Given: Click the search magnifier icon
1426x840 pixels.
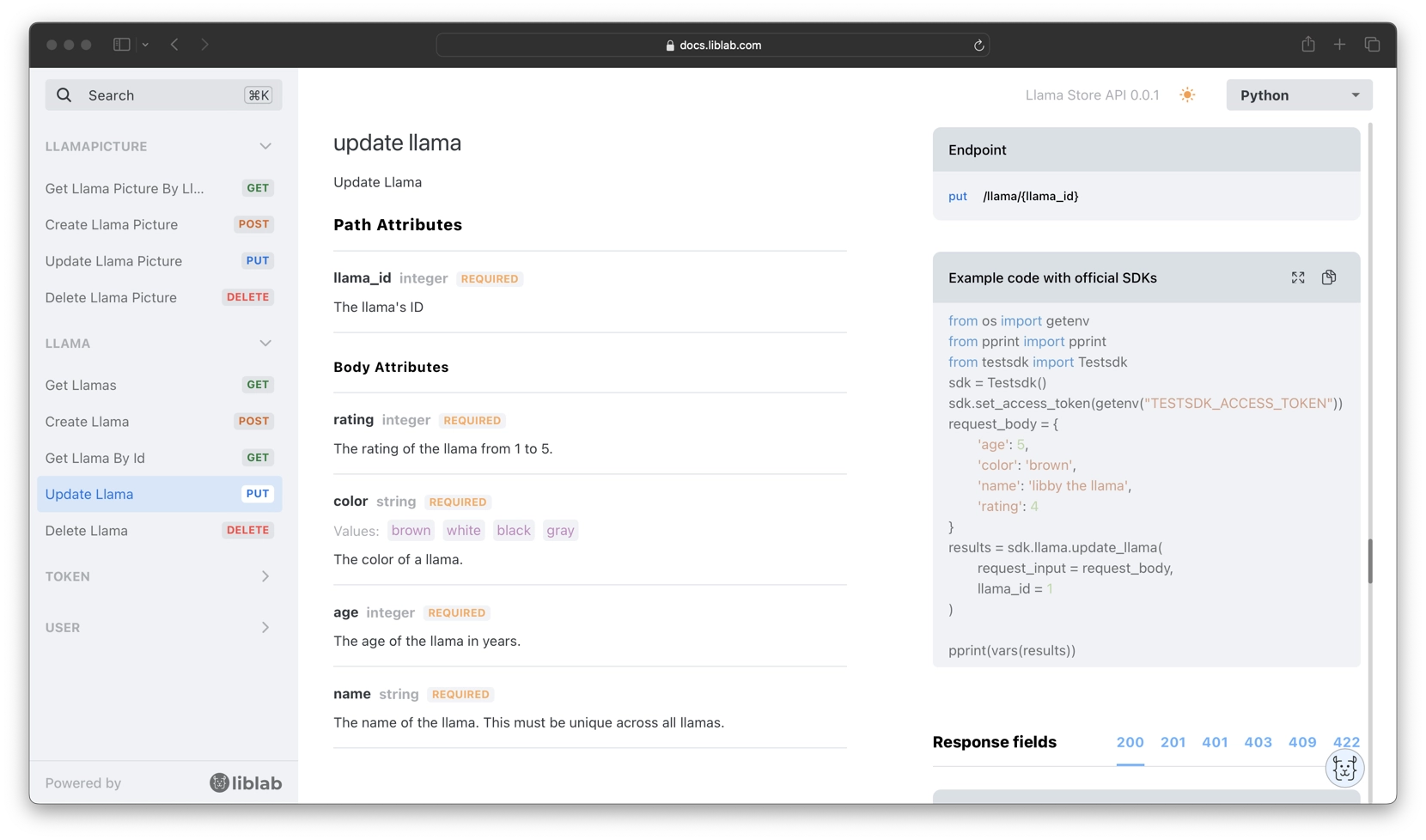Looking at the screenshot, I should 64,94.
